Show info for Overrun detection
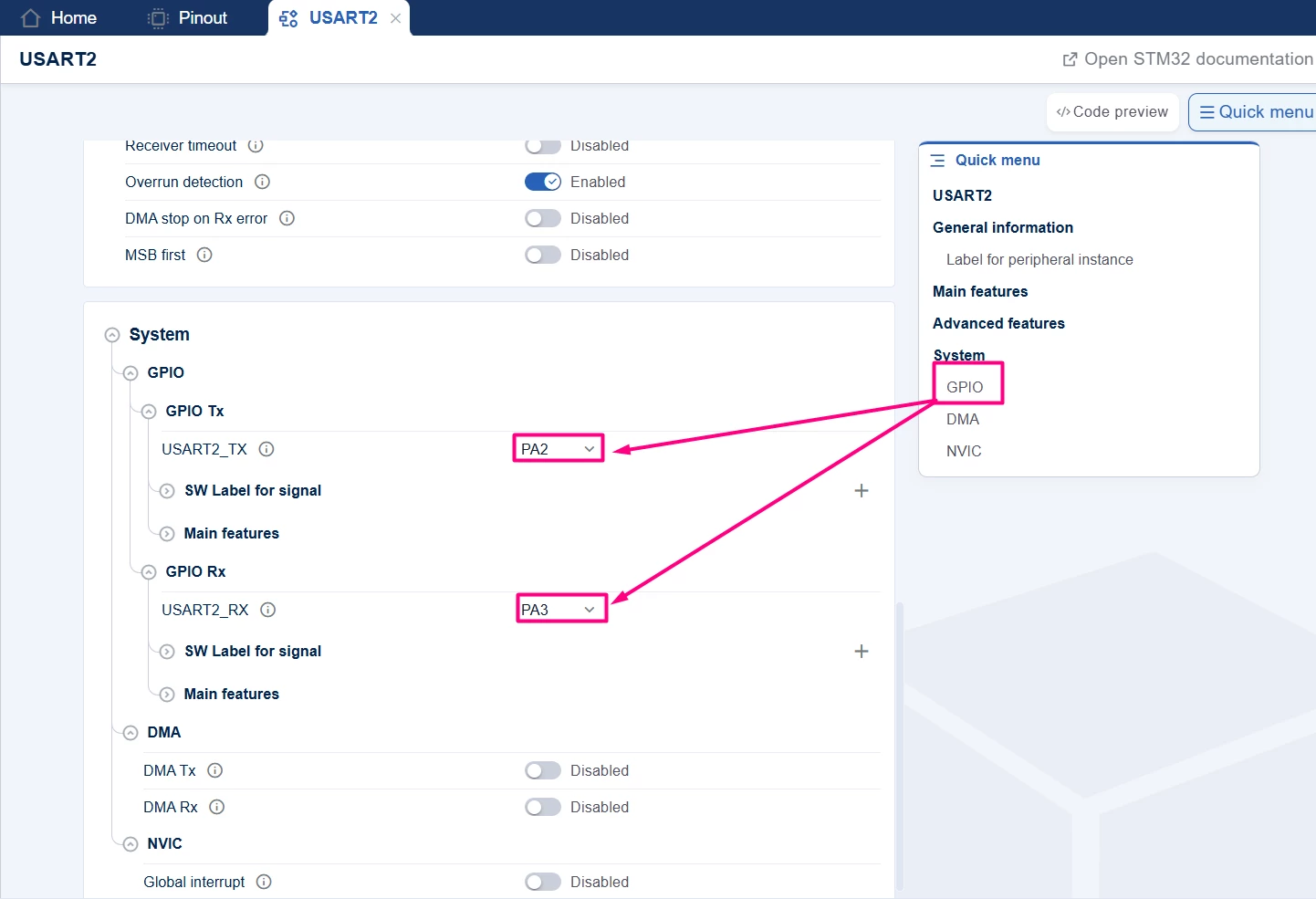1316x899 pixels. (262, 182)
